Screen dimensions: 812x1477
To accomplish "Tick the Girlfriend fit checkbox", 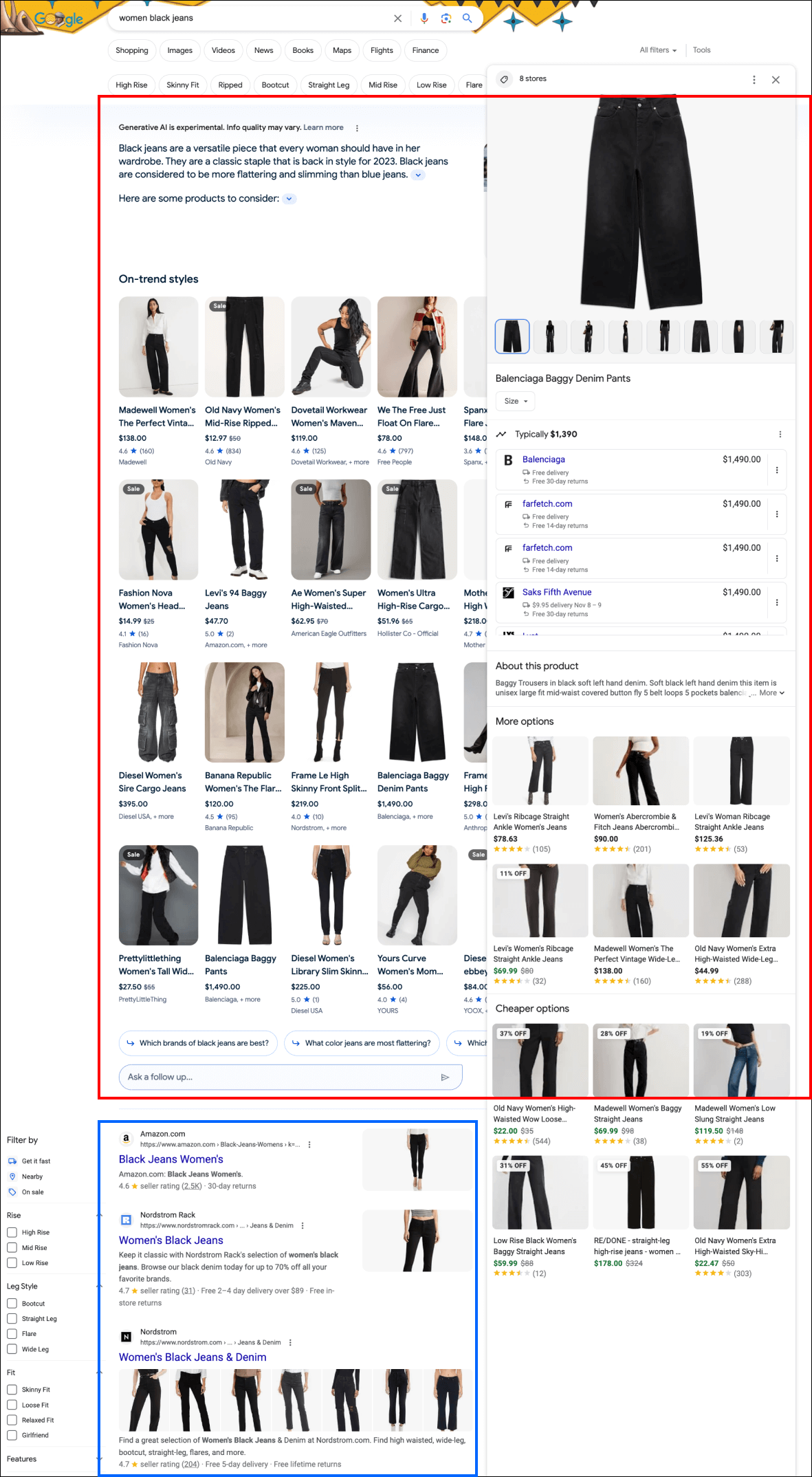I will (x=12, y=1435).
